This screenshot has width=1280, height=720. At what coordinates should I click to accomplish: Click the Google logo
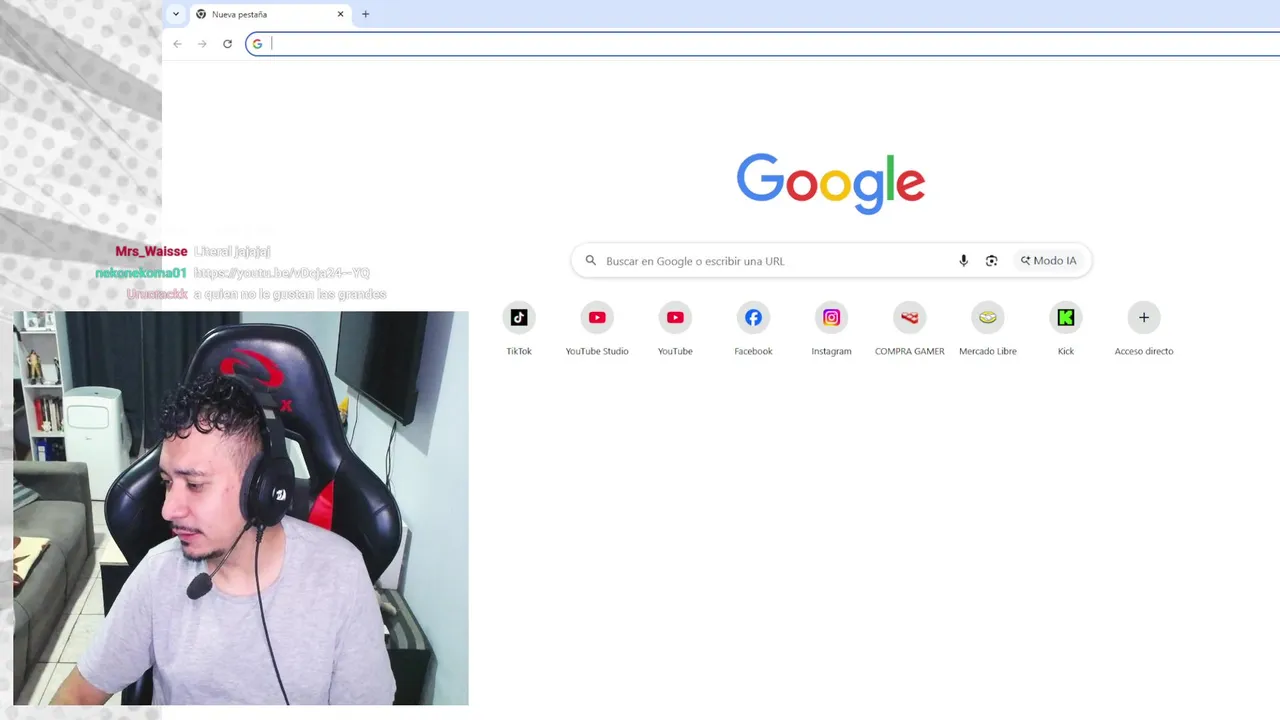831,183
